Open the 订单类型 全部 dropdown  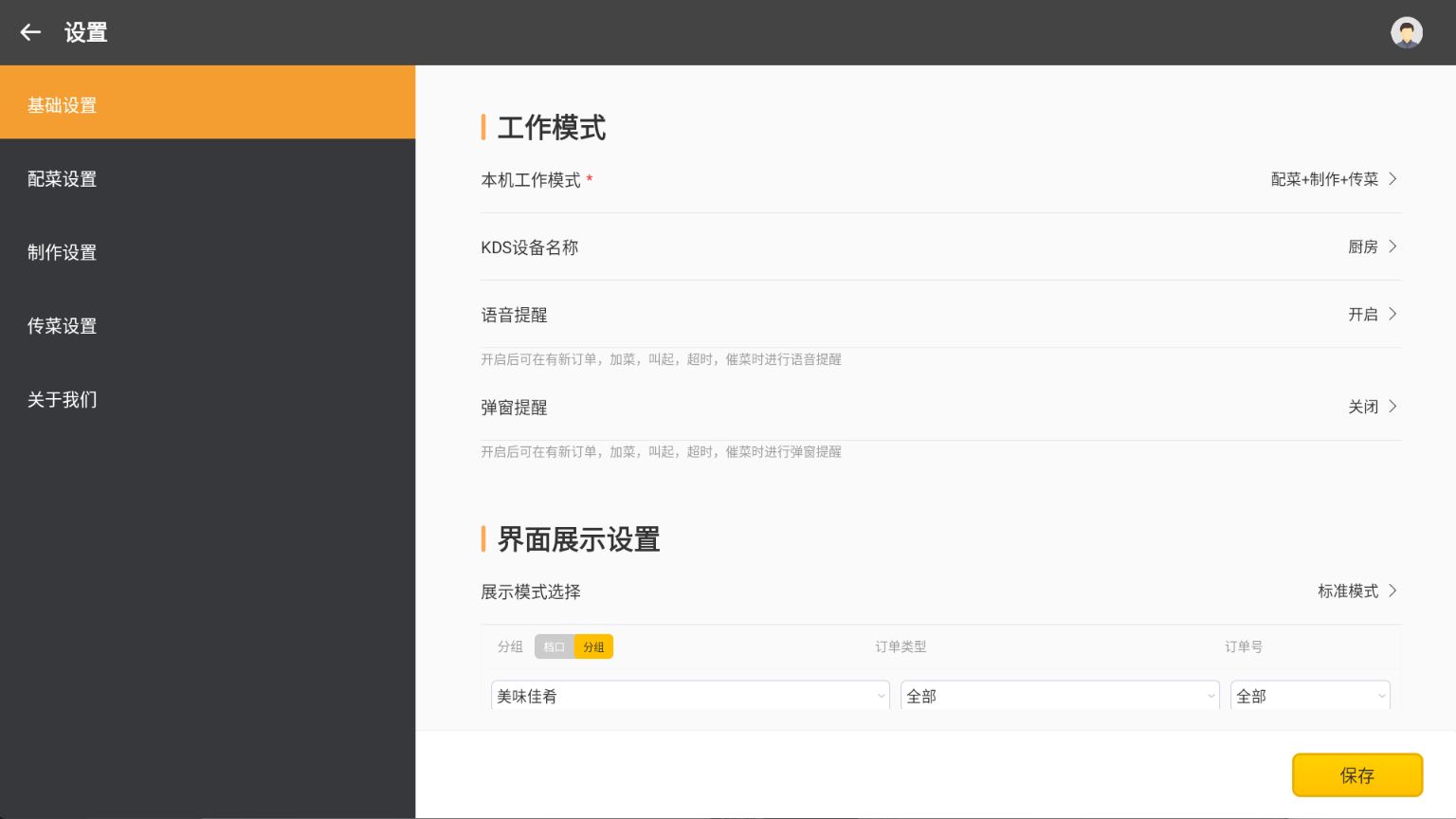1060,696
